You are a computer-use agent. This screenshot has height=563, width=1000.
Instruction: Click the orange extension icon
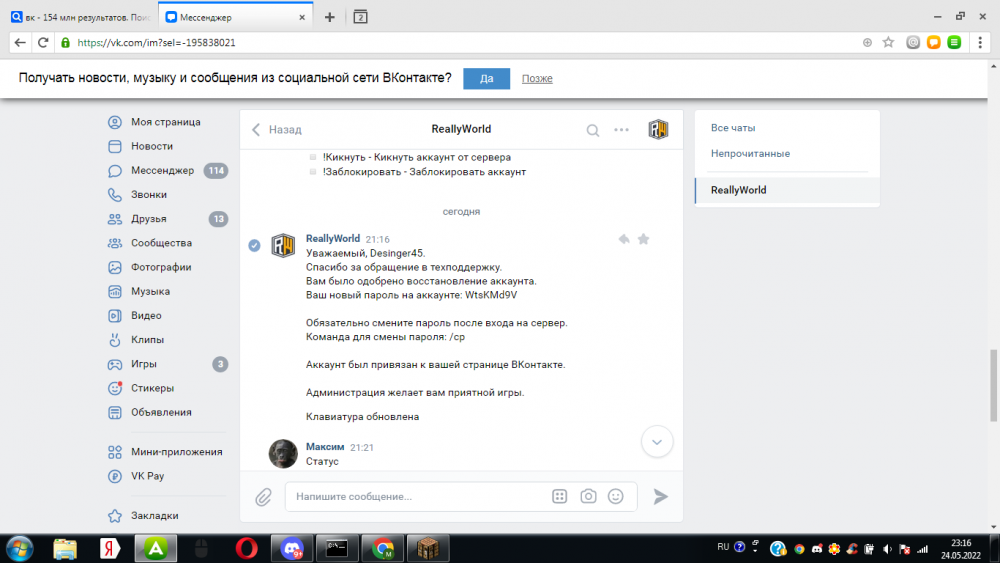934,43
